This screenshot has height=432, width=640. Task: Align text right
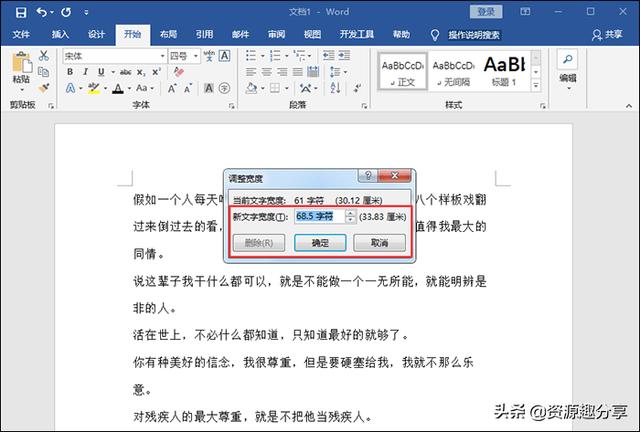282,72
